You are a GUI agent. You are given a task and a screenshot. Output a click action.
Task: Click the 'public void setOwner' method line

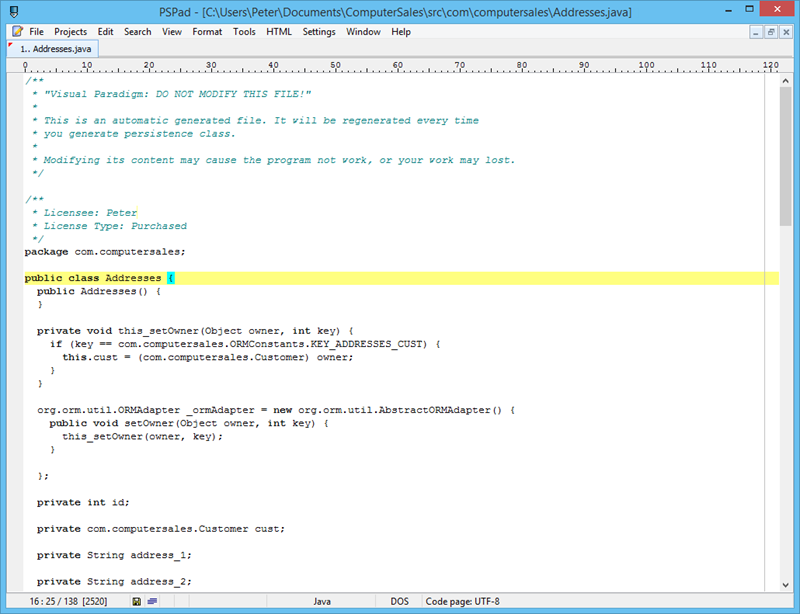(x=189, y=423)
